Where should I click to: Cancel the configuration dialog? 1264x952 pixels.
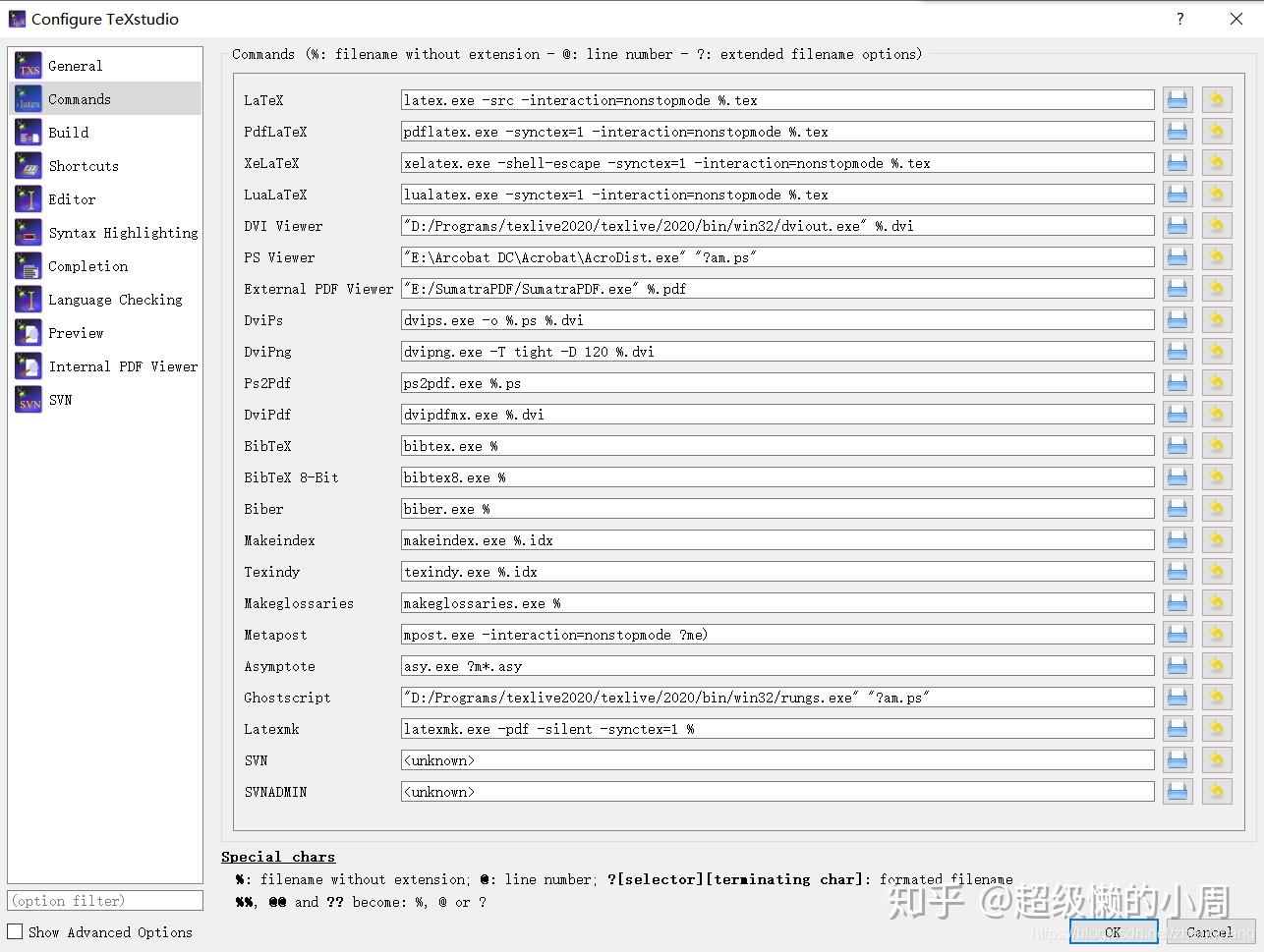(1209, 932)
